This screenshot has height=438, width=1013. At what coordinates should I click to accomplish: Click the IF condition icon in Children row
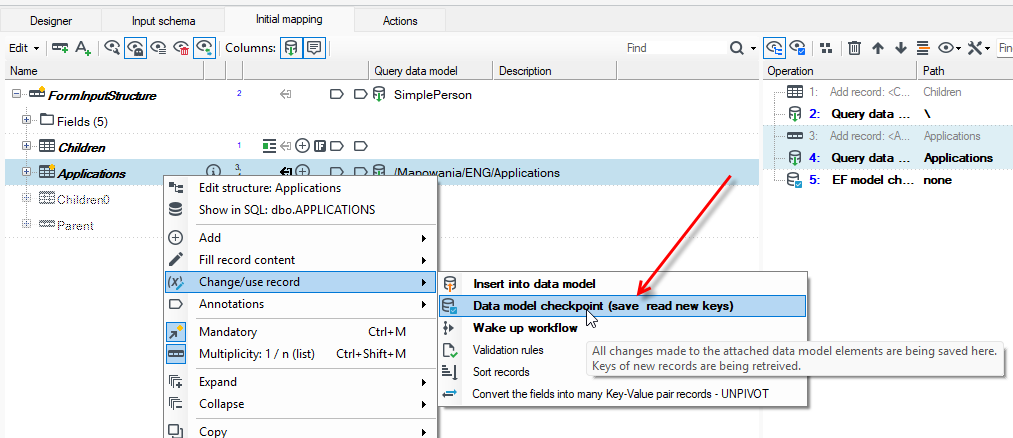point(319,146)
